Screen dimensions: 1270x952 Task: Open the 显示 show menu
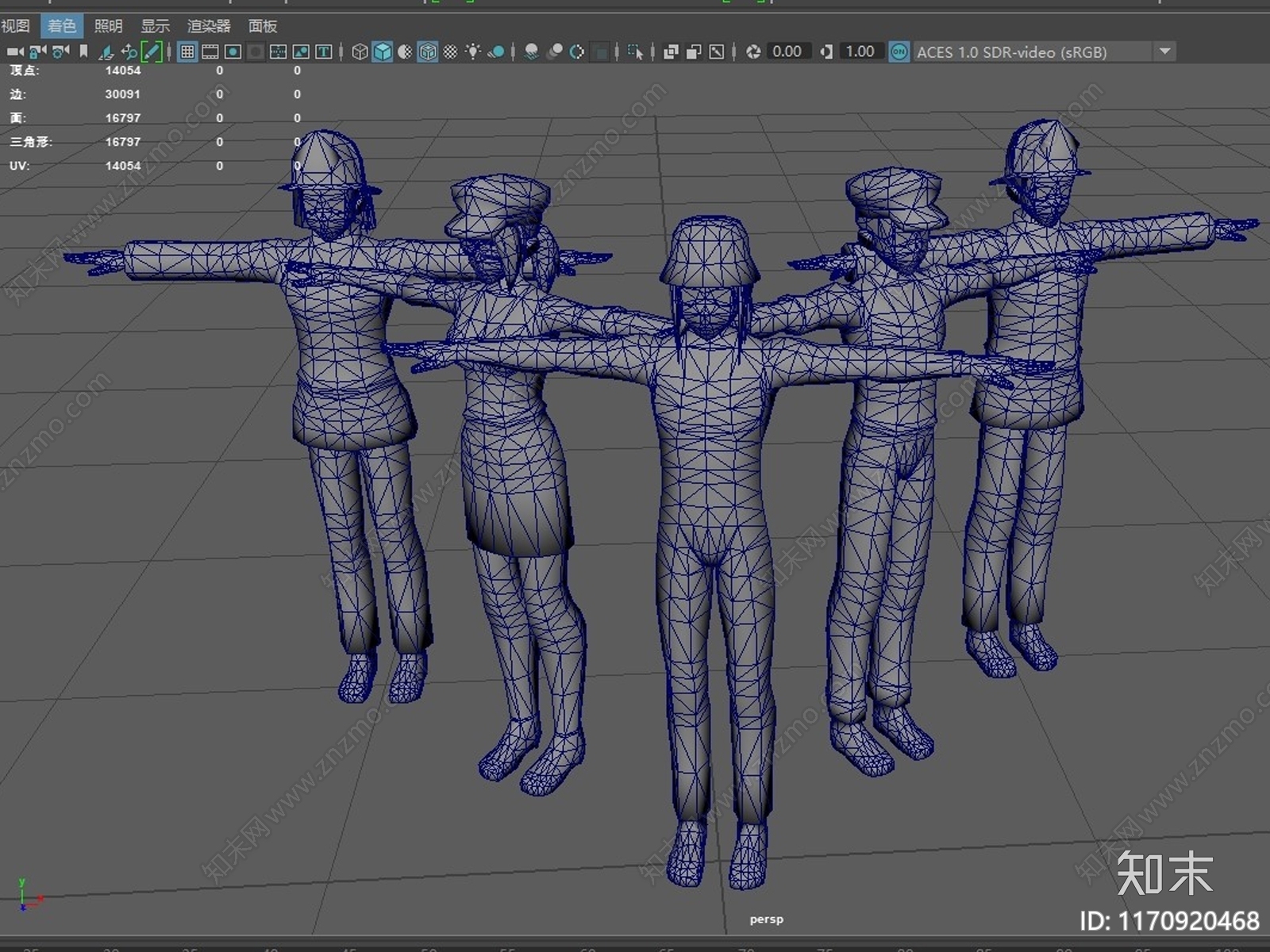(156, 26)
